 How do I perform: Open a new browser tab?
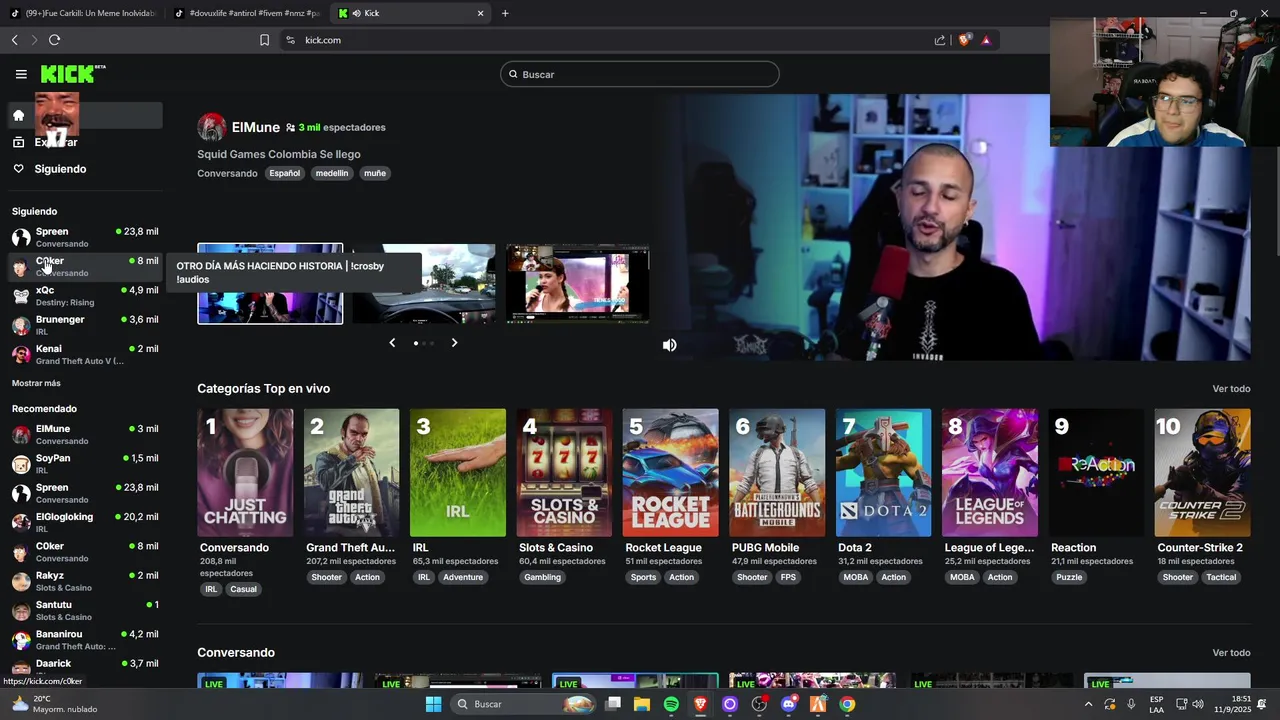point(505,13)
